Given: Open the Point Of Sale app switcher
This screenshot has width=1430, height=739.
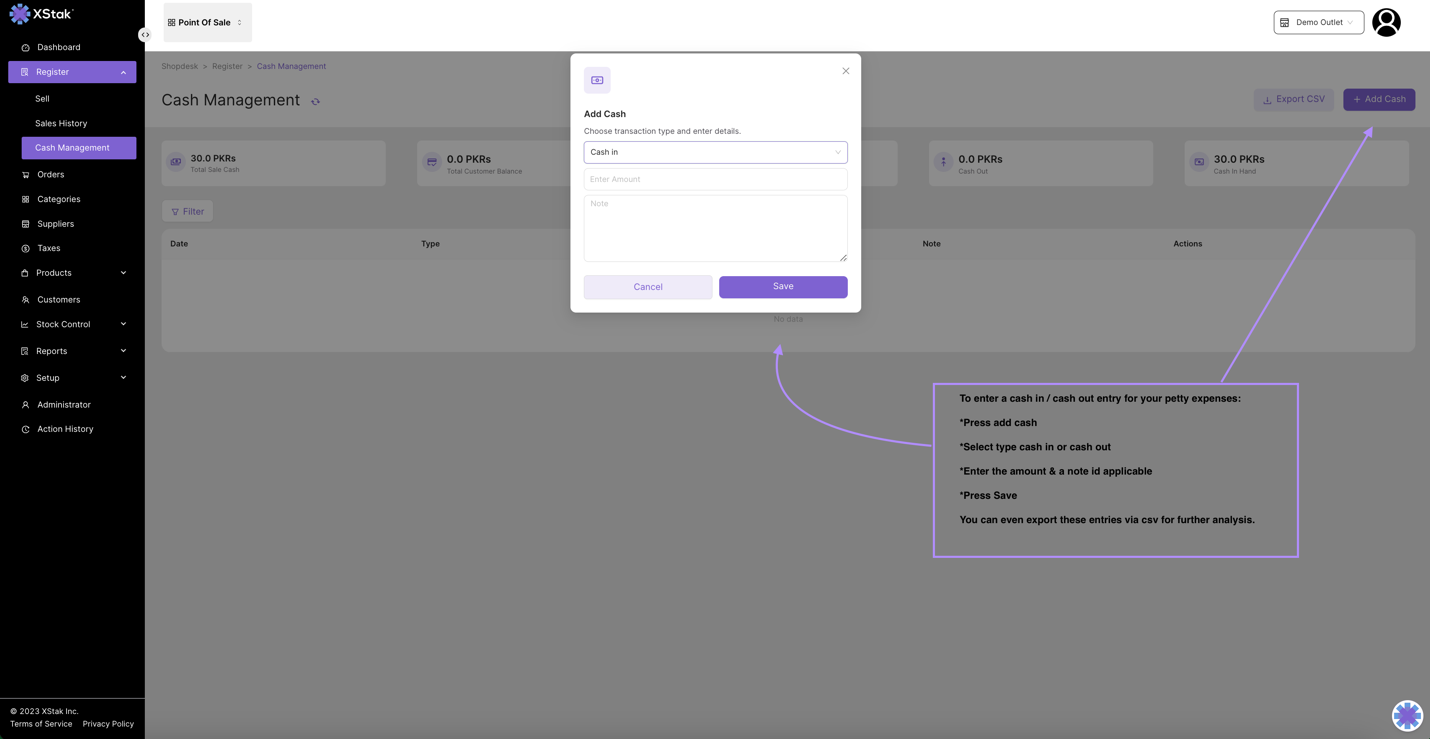Looking at the screenshot, I should pyautogui.click(x=207, y=22).
